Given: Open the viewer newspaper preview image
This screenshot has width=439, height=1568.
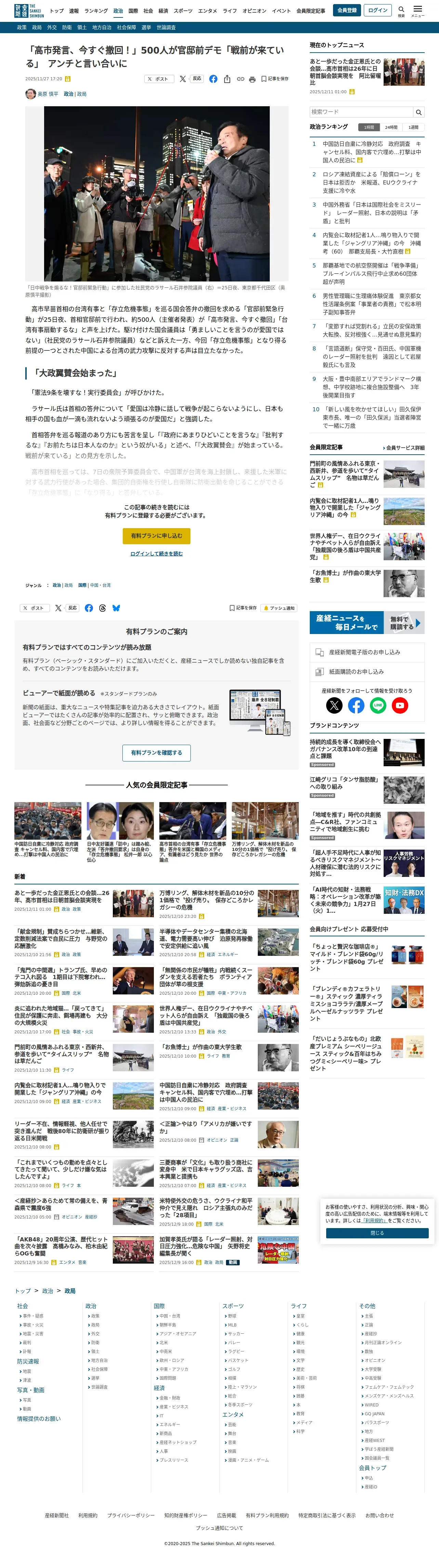Looking at the screenshot, I should click(x=260, y=713).
